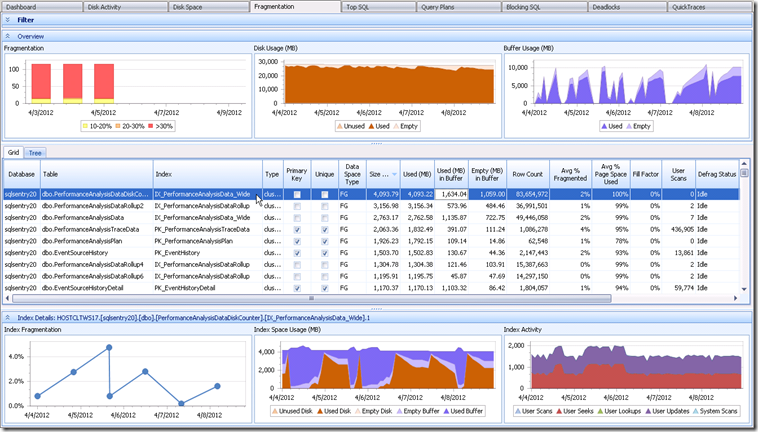Sort by the Avg % Fragmented column
The height and width of the screenshot is (432, 758).
[x=570, y=174]
